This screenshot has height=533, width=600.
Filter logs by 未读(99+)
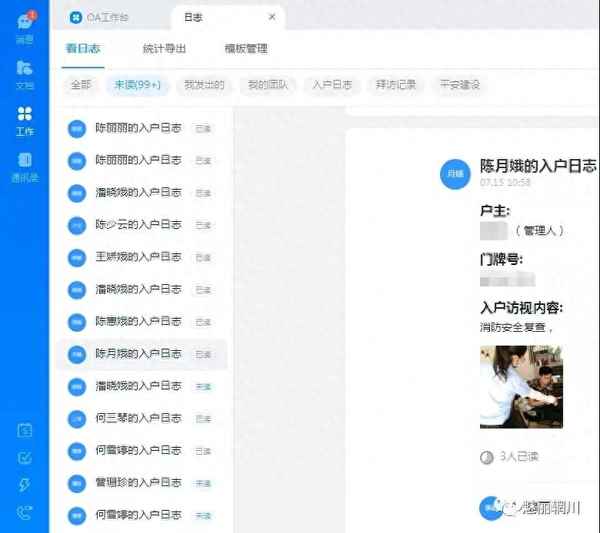tap(137, 85)
